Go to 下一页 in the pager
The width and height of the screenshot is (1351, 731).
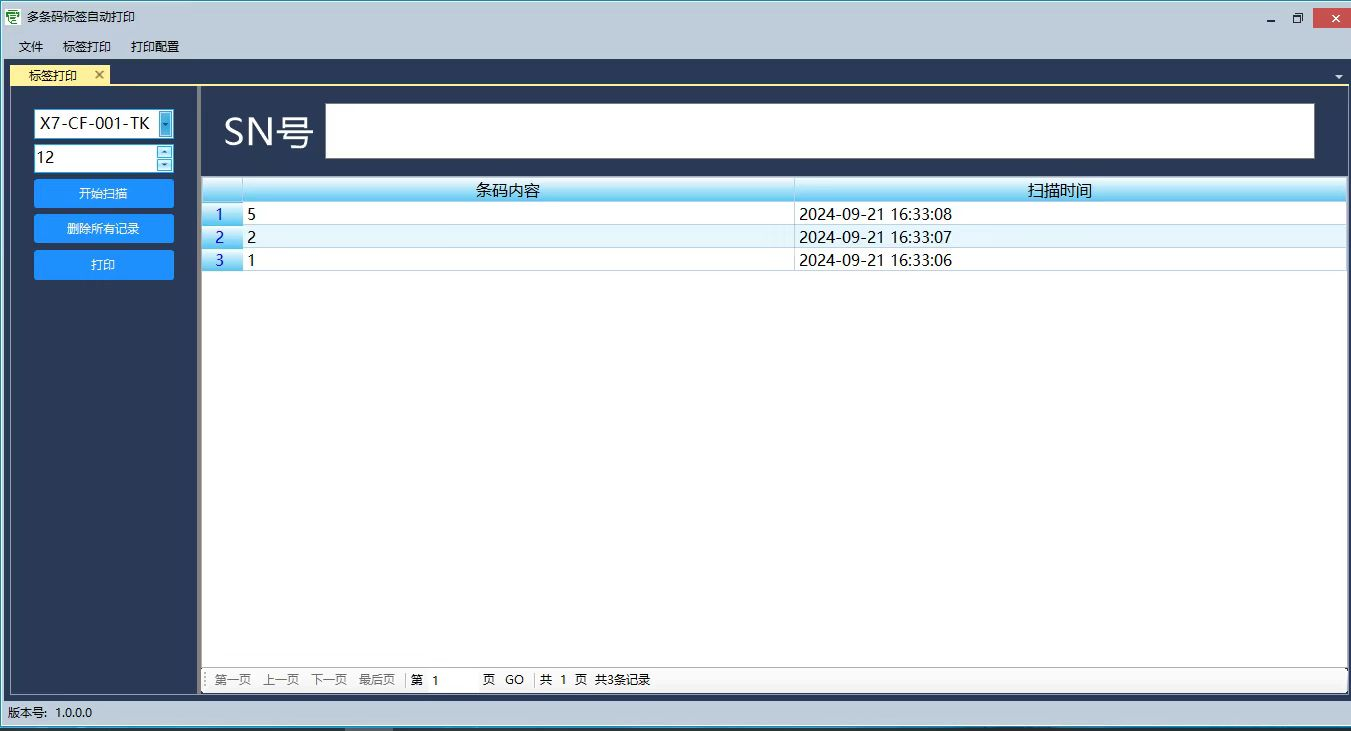tap(329, 680)
